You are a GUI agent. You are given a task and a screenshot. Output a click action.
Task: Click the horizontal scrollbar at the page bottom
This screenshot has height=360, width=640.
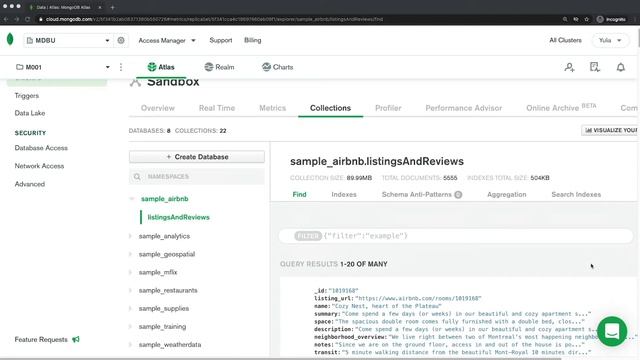click(x=282, y=359)
